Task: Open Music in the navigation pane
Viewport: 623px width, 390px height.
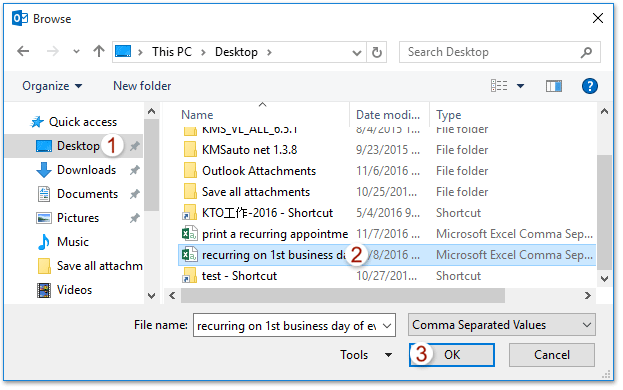Action: 63,242
